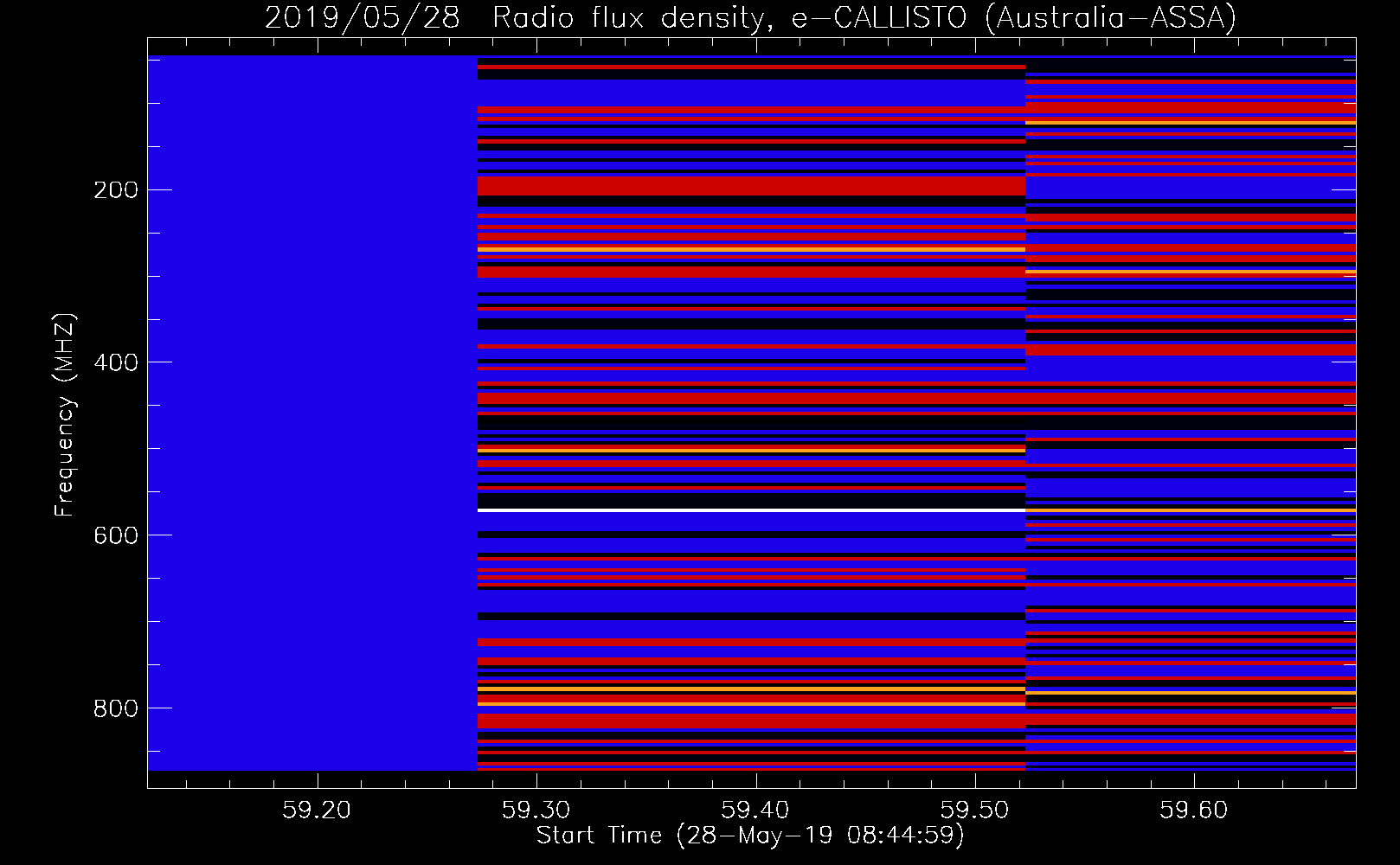Click the 600 frequency tick label
1400x865 pixels.
point(115,535)
